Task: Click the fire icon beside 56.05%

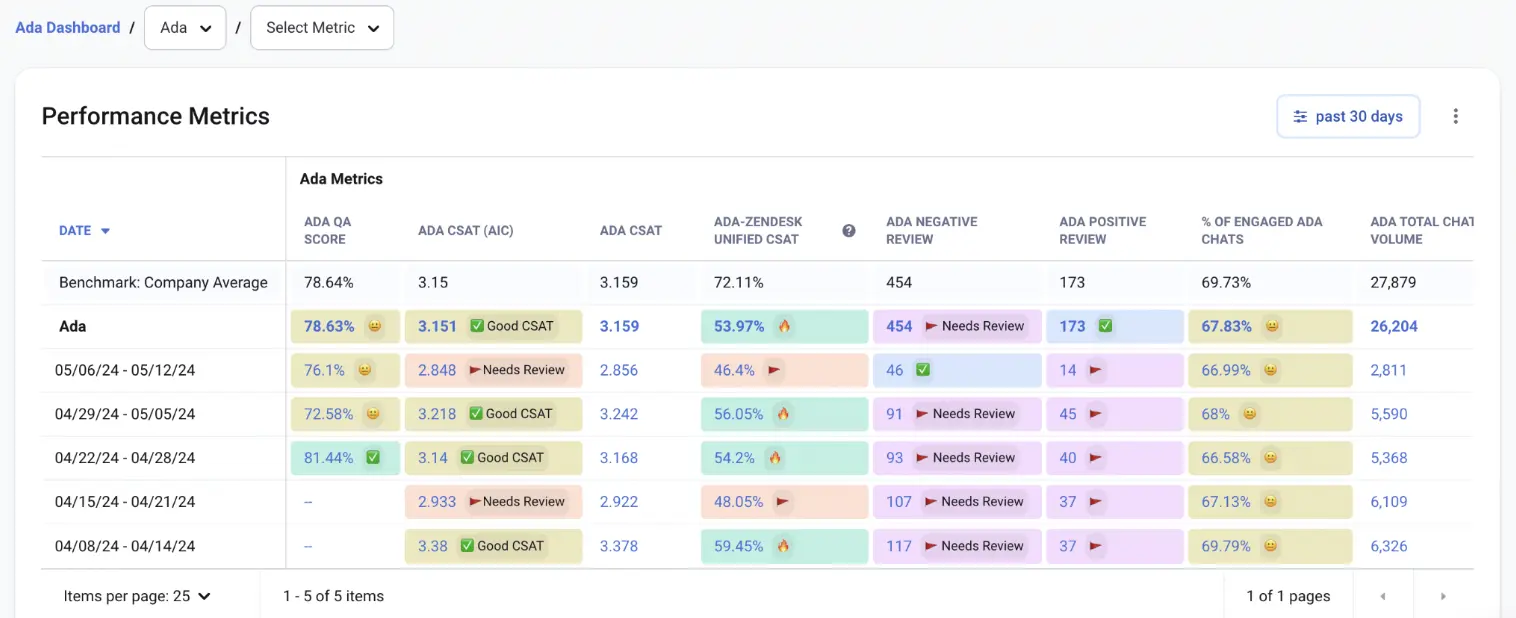Action: click(x=784, y=414)
